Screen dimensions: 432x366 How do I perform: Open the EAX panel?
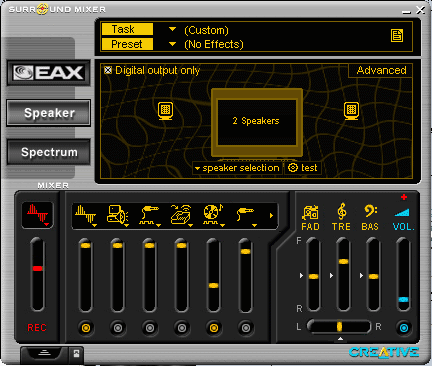coord(49,73)
